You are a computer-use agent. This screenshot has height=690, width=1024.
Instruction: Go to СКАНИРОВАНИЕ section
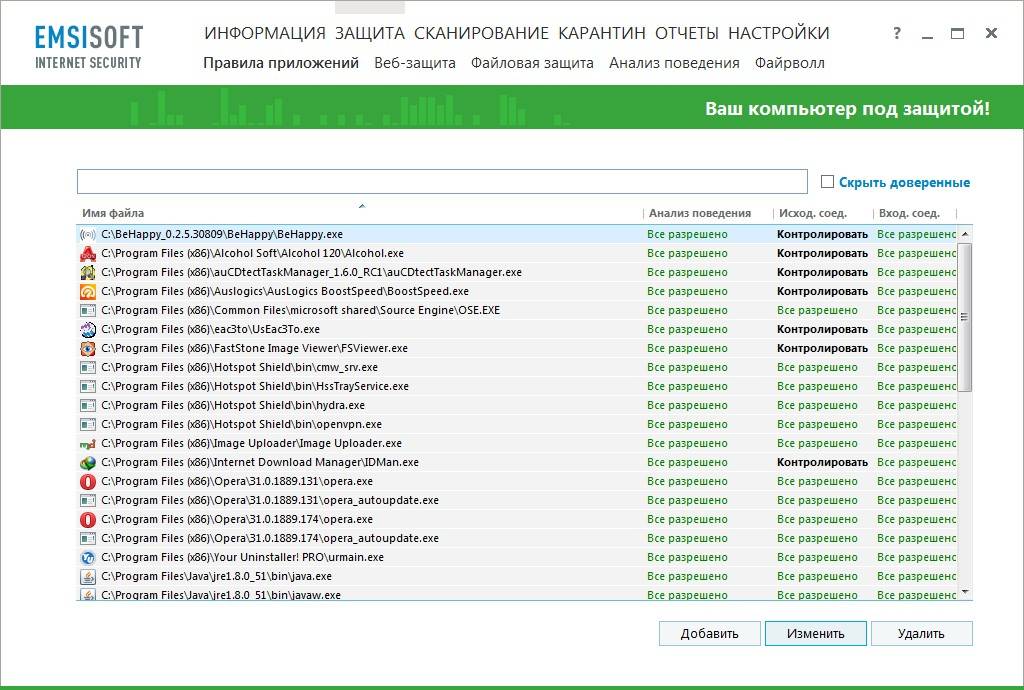481,33
